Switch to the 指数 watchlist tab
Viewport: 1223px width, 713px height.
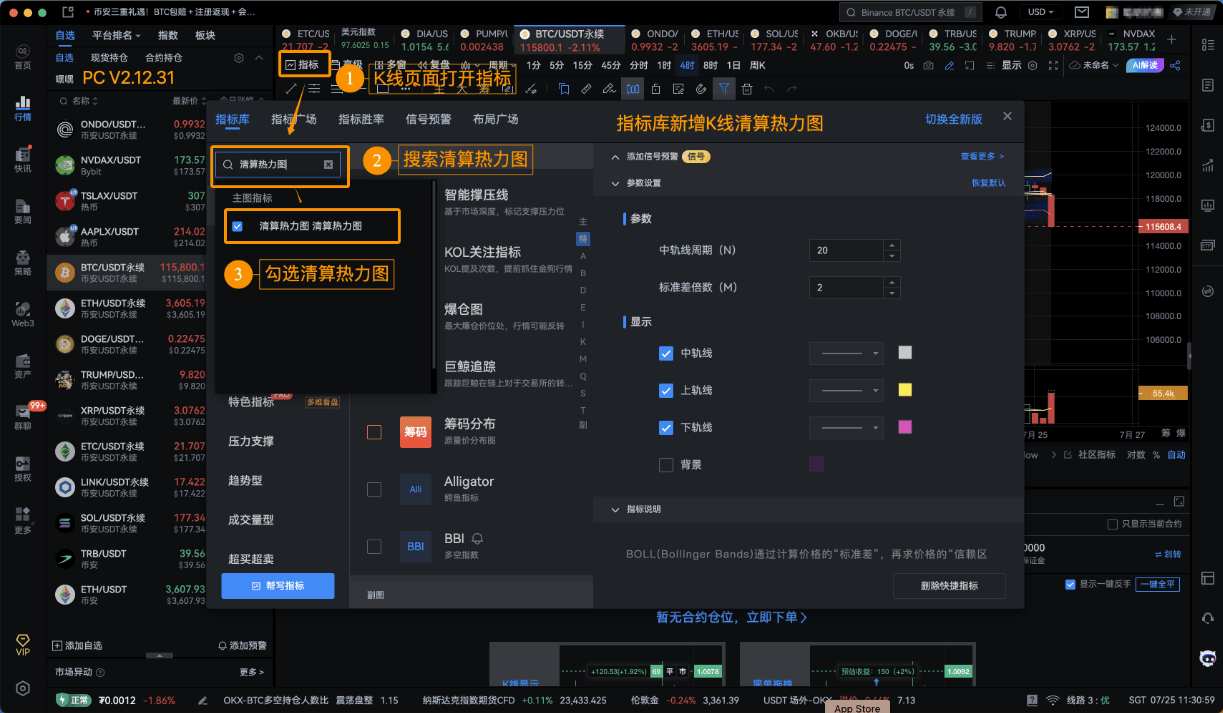(168, 35)
